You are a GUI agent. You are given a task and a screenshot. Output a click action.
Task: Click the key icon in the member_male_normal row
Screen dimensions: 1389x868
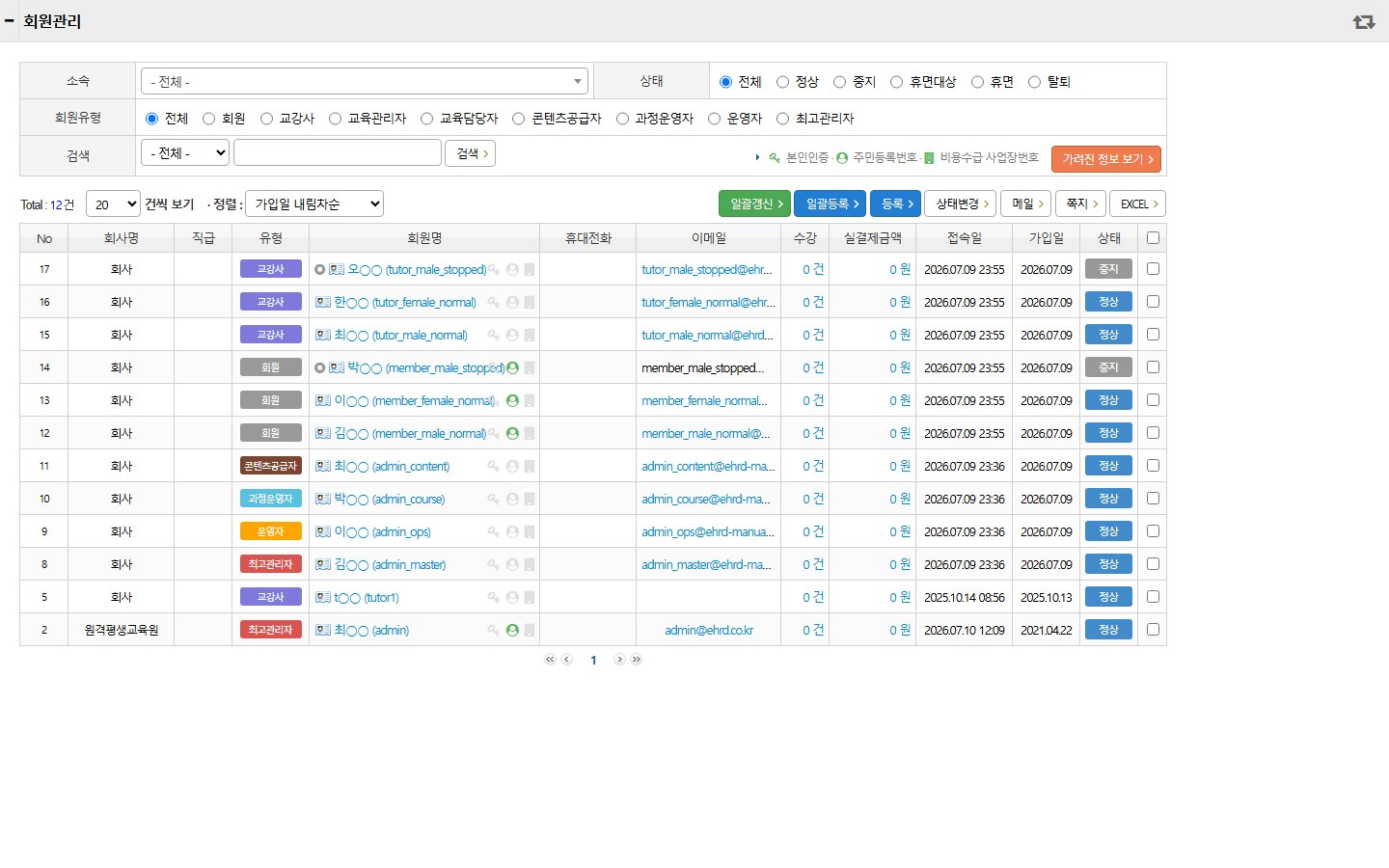click(493, 434)
